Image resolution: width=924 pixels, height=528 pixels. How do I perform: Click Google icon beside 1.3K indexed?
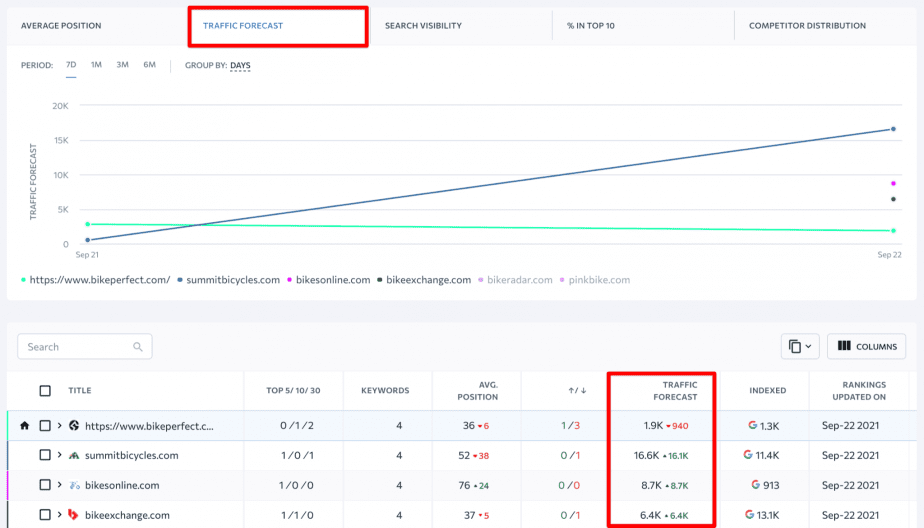[753, 425]
